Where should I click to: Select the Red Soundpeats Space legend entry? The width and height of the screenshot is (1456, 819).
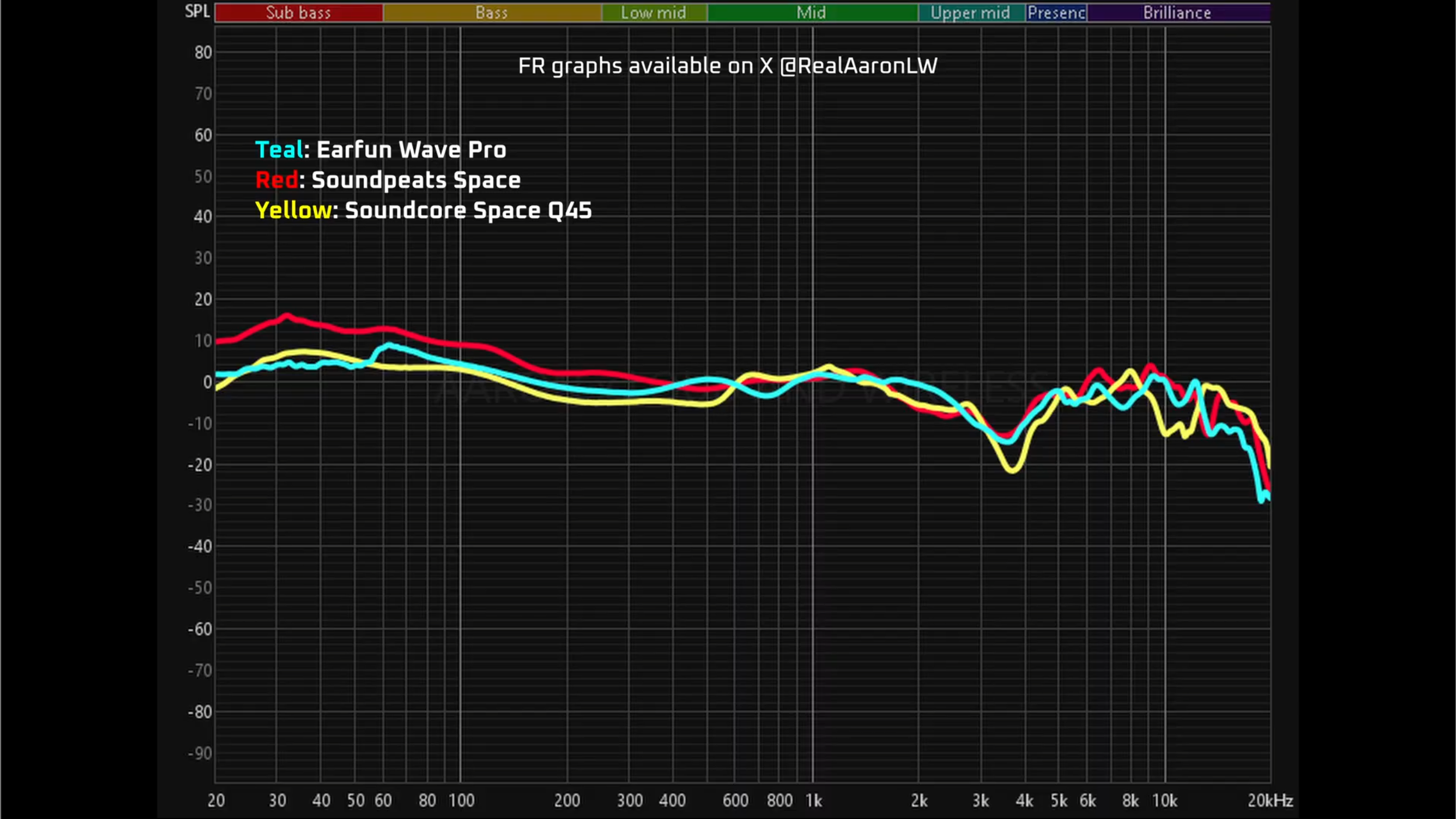[x=388, y=180]
